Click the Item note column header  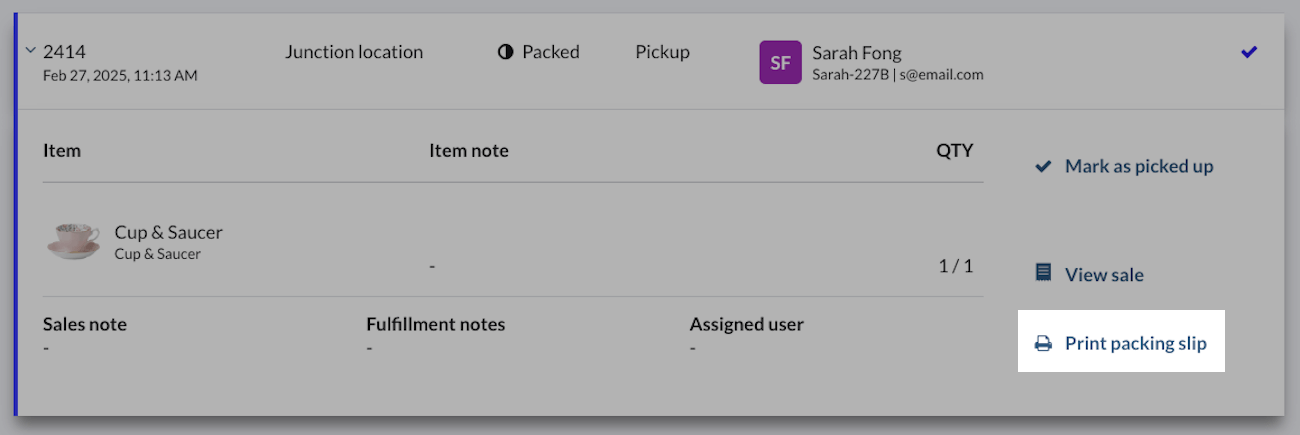coord(468,151)
